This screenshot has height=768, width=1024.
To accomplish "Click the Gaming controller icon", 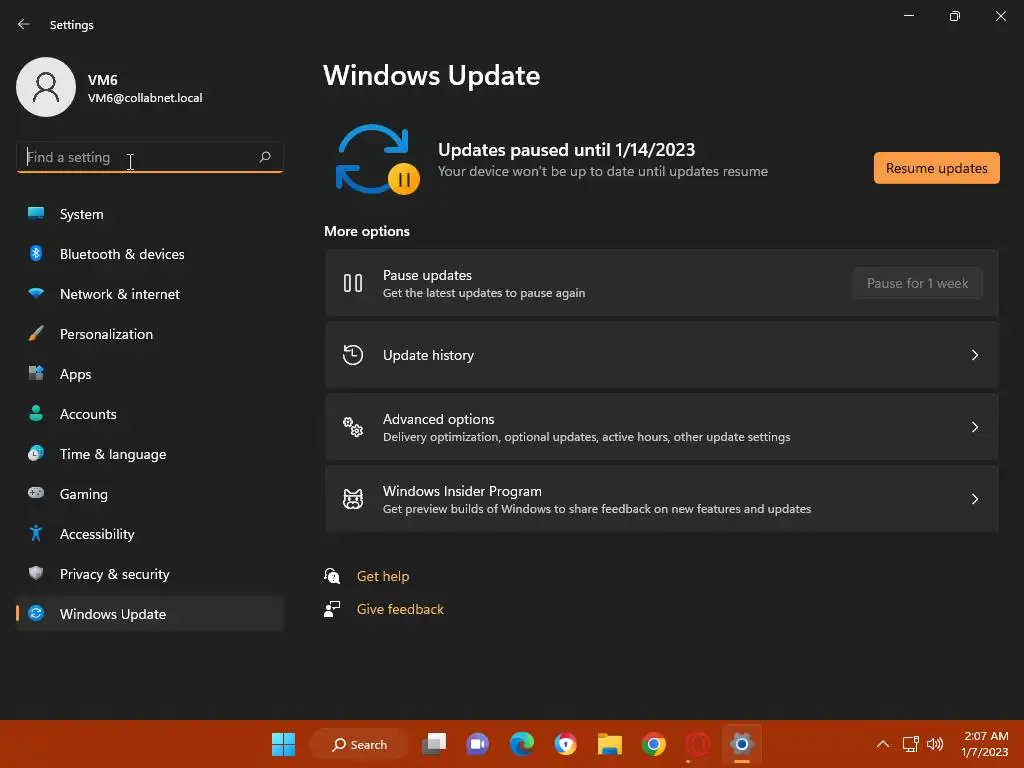I will click(36, 492).
